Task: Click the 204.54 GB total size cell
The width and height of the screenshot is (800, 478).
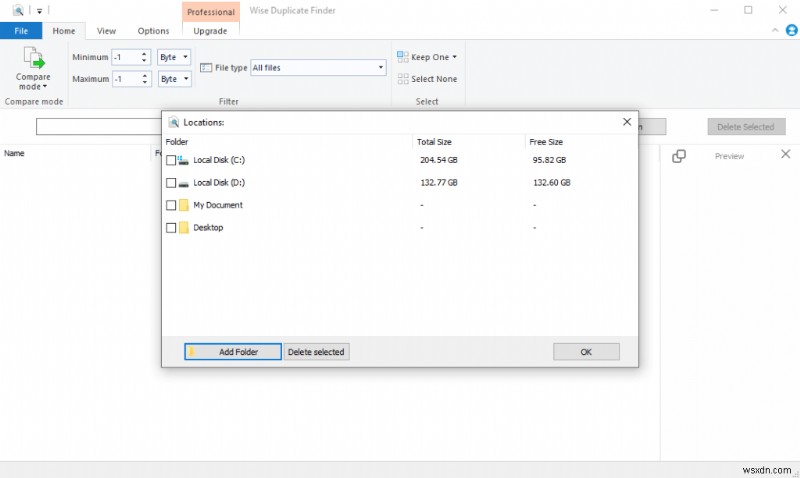Action: coord(439,160)
